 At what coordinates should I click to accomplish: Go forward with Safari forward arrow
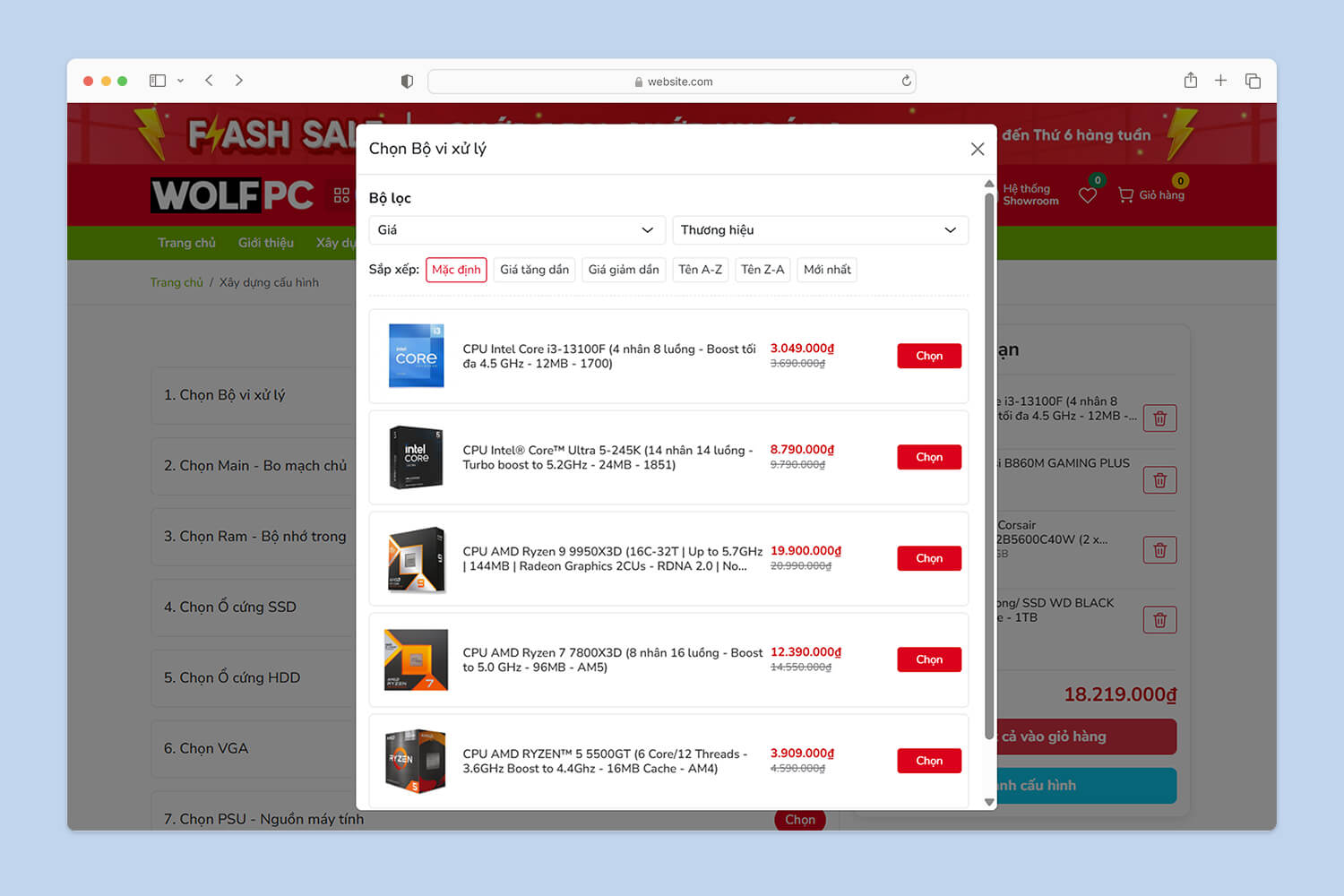click(239, 81)
